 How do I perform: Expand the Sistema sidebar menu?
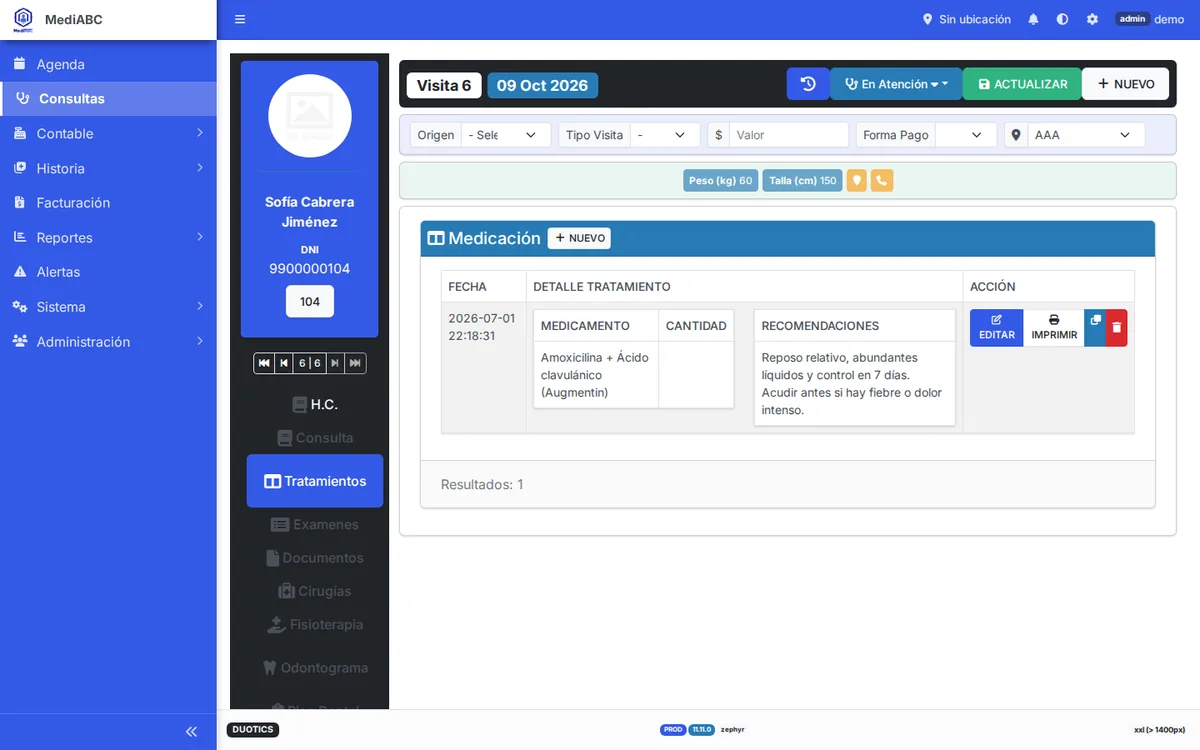pyautogui.click(x=108, y=306)
